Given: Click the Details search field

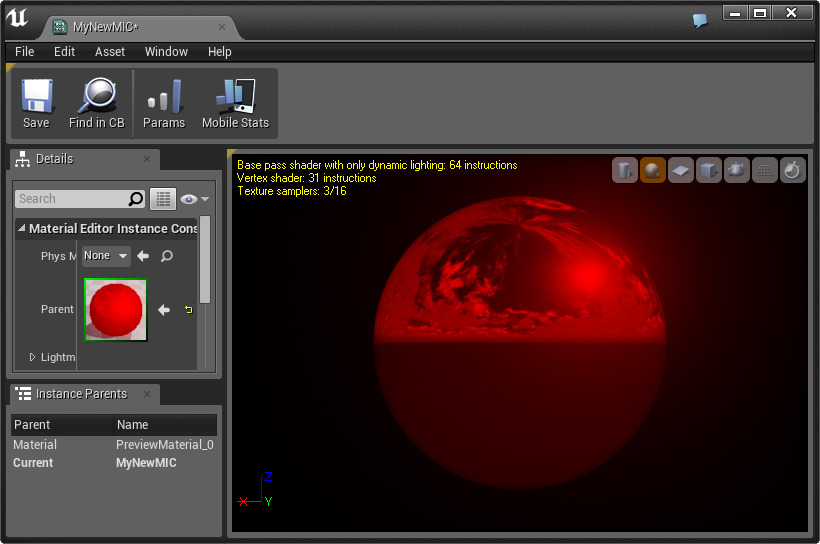Looking at the screenshot, I should coord(73,199).
